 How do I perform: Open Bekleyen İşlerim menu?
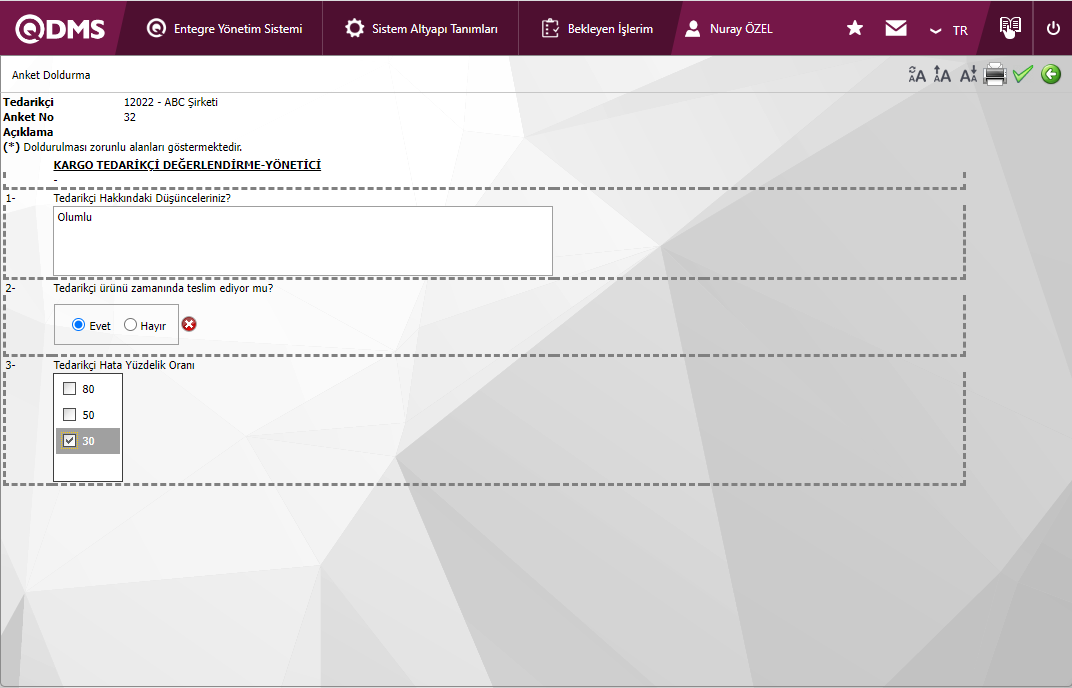[597, 29]
